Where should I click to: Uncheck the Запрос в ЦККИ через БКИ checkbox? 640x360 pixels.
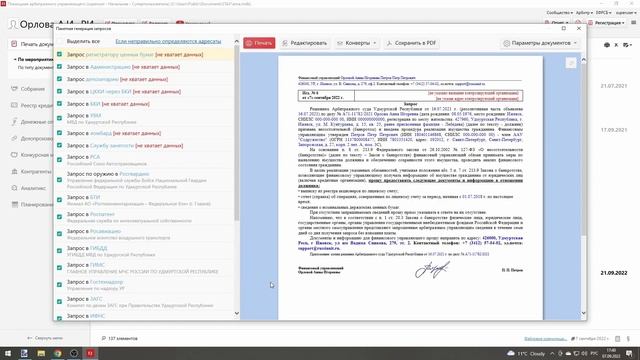click(x=60, y=91)
